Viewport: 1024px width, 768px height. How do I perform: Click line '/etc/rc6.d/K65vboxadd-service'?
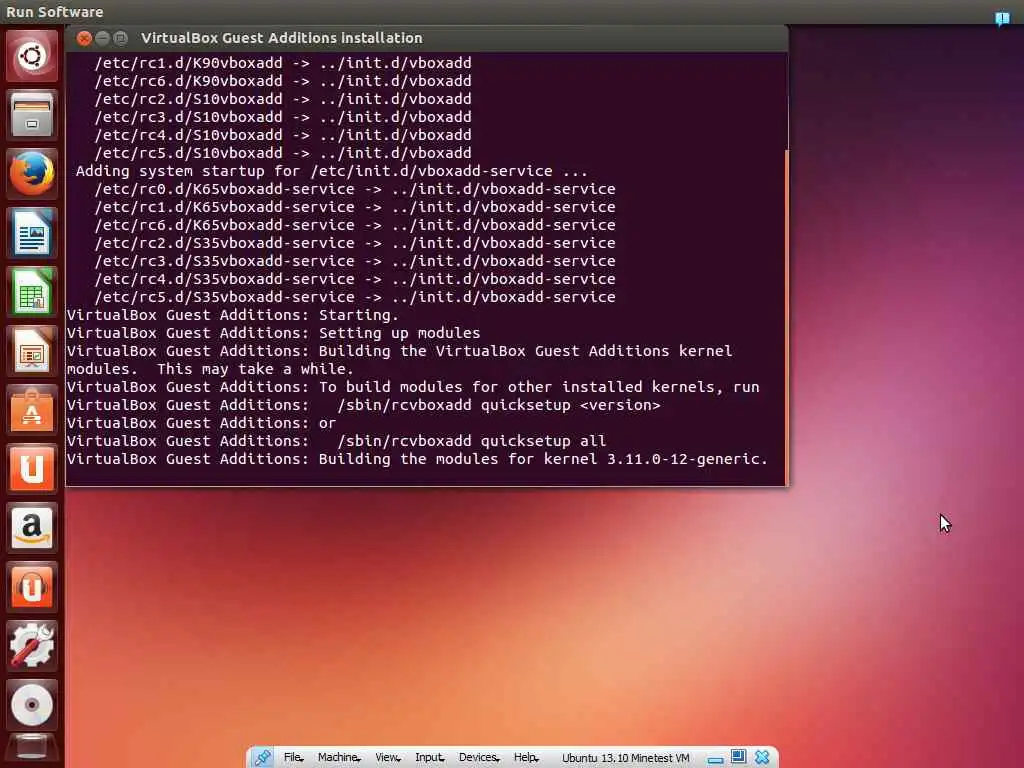click(x=355, y=225)
